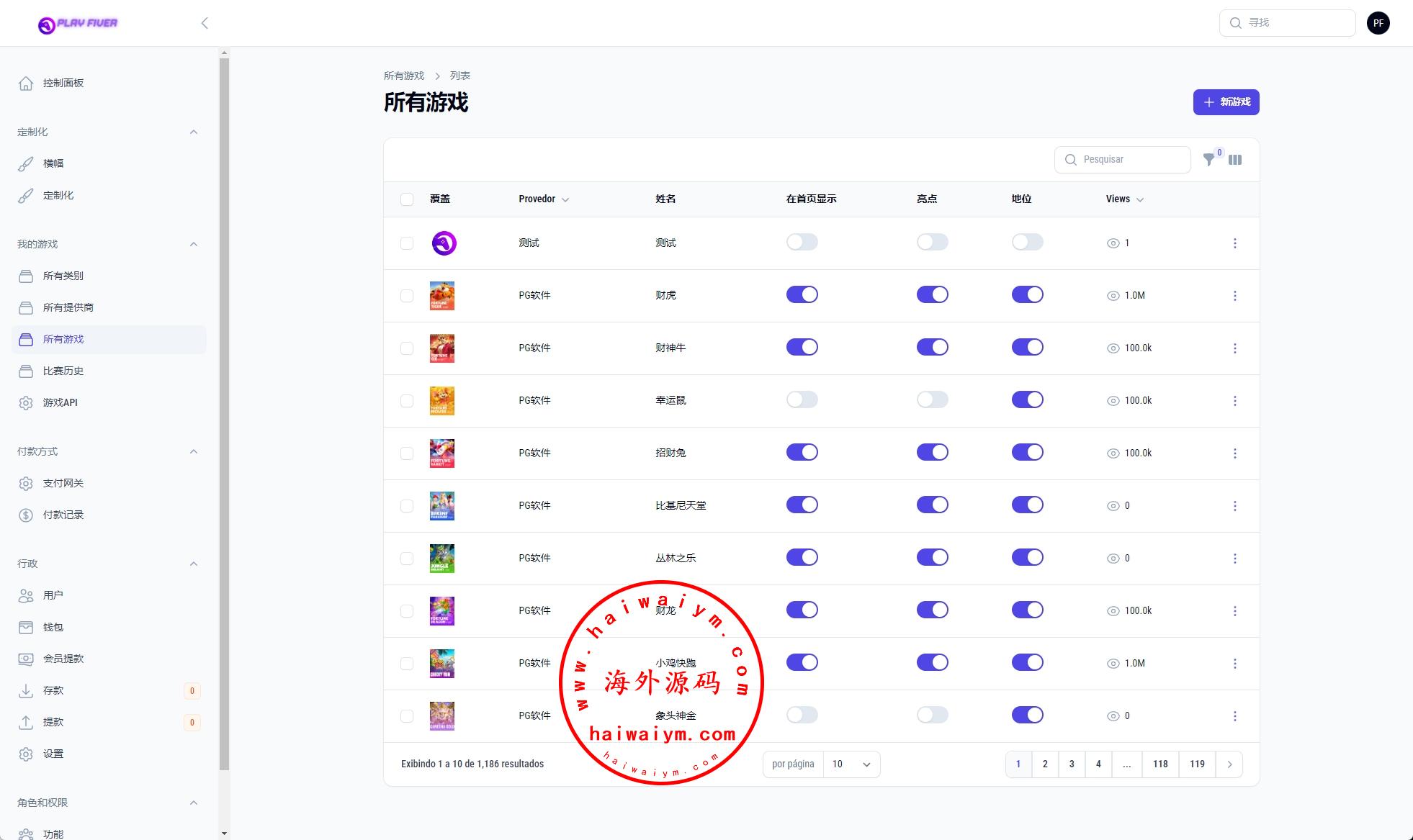Open 游戏API settings in sidebar
Image resolution: width=1413 pixels, height=840 pixels.
pyautogui.click(x=60, y=402)
